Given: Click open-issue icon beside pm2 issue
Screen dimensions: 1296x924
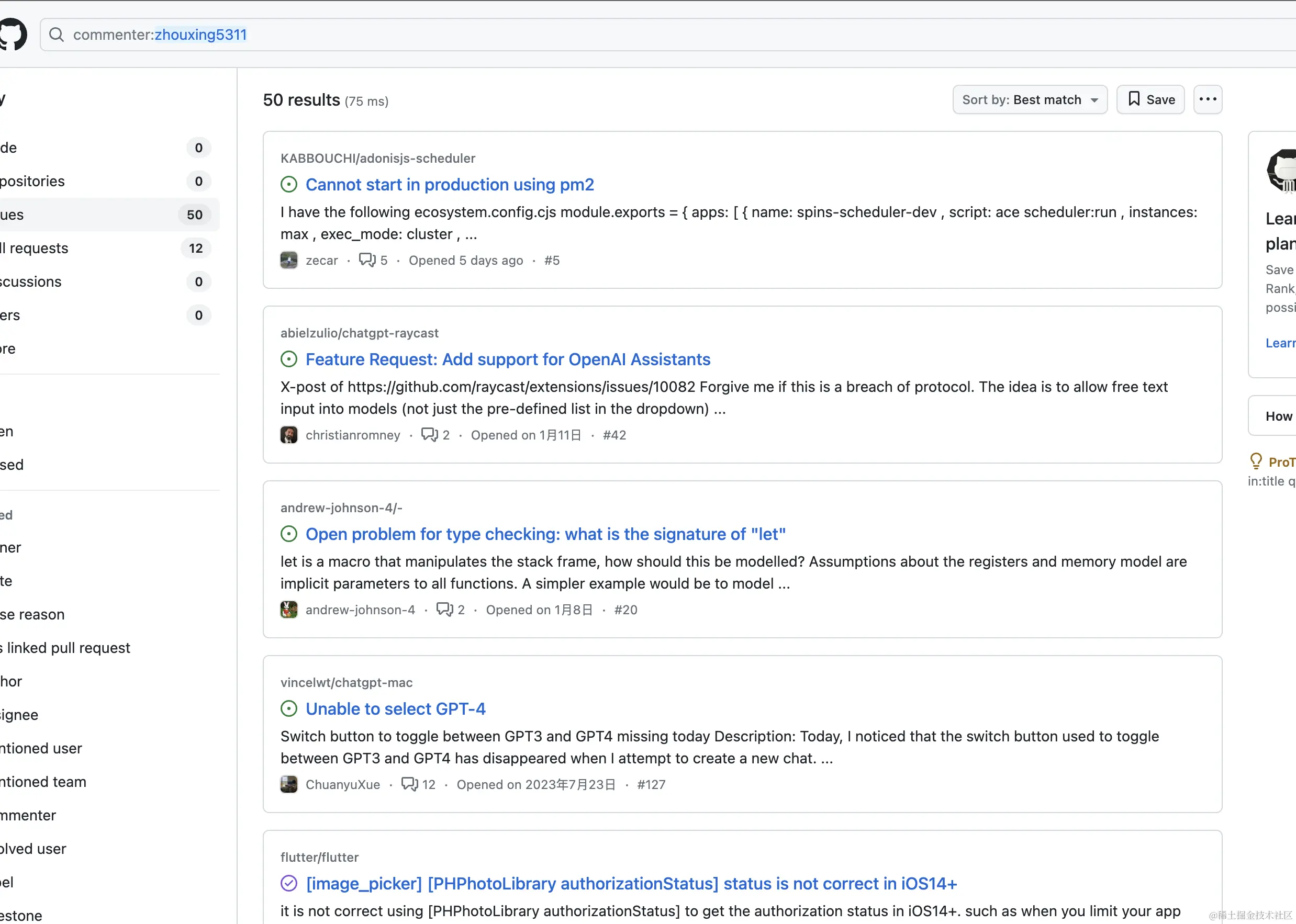Looking at the screenshot, I should [289, 184].
